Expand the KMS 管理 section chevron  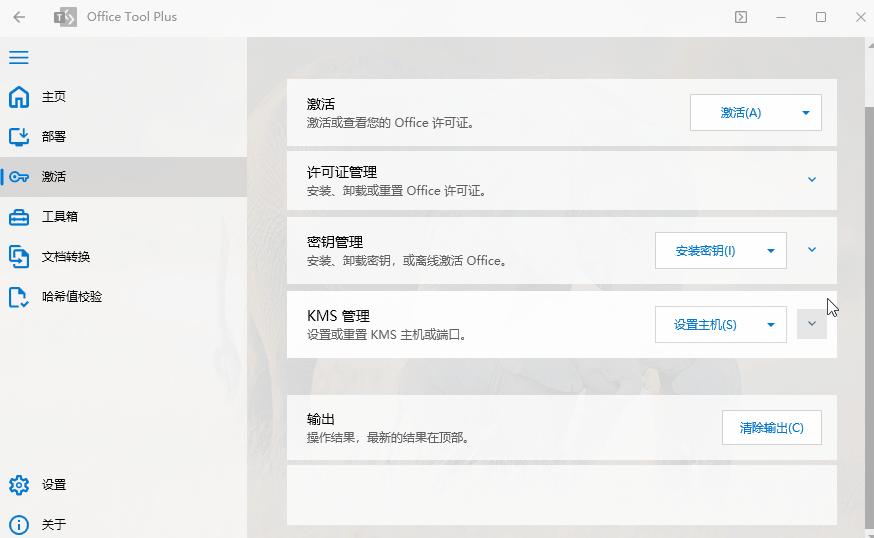(812, 324)
